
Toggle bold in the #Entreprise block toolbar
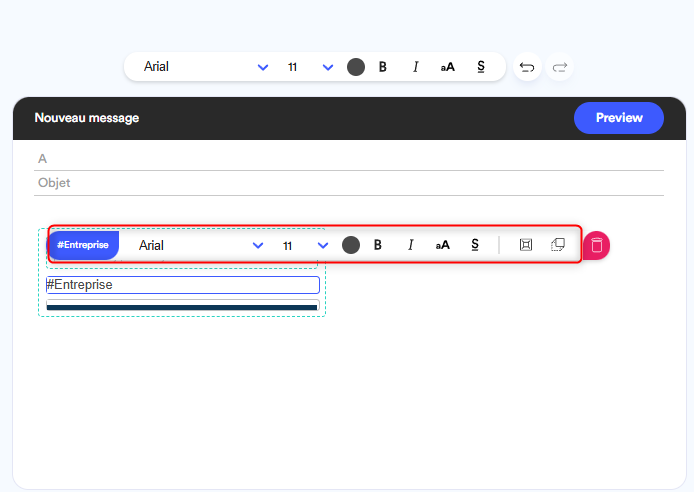[378, 245]
